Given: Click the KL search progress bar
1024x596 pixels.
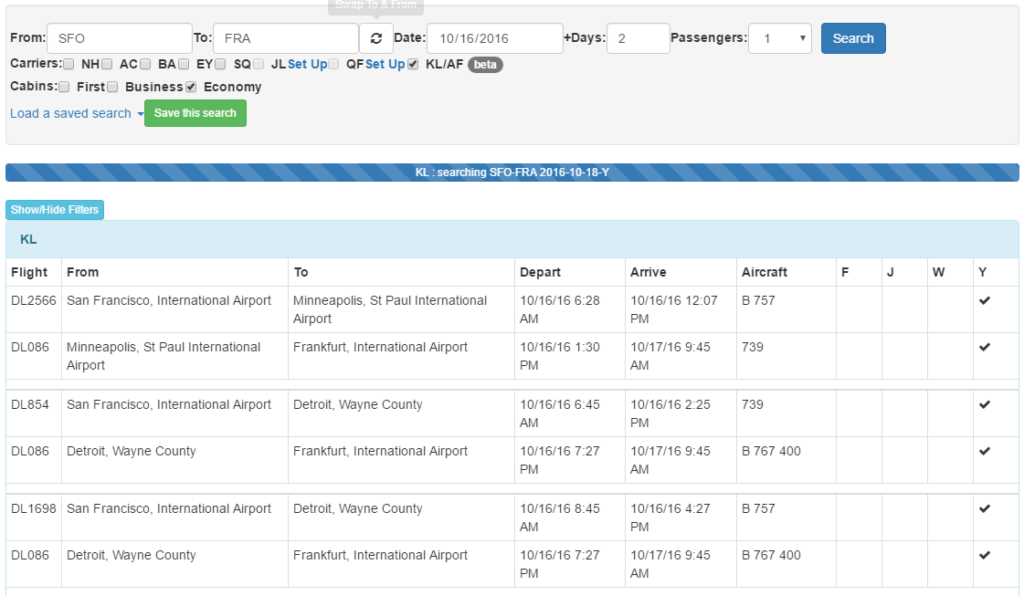Looking at the screenshot, I should click(512, 171).
